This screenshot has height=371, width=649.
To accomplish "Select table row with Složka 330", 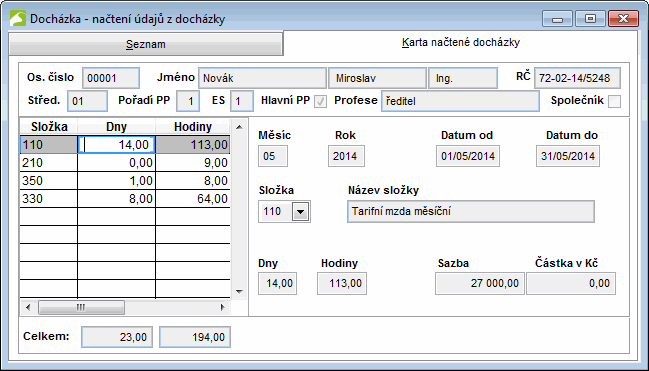I will 125,198.
